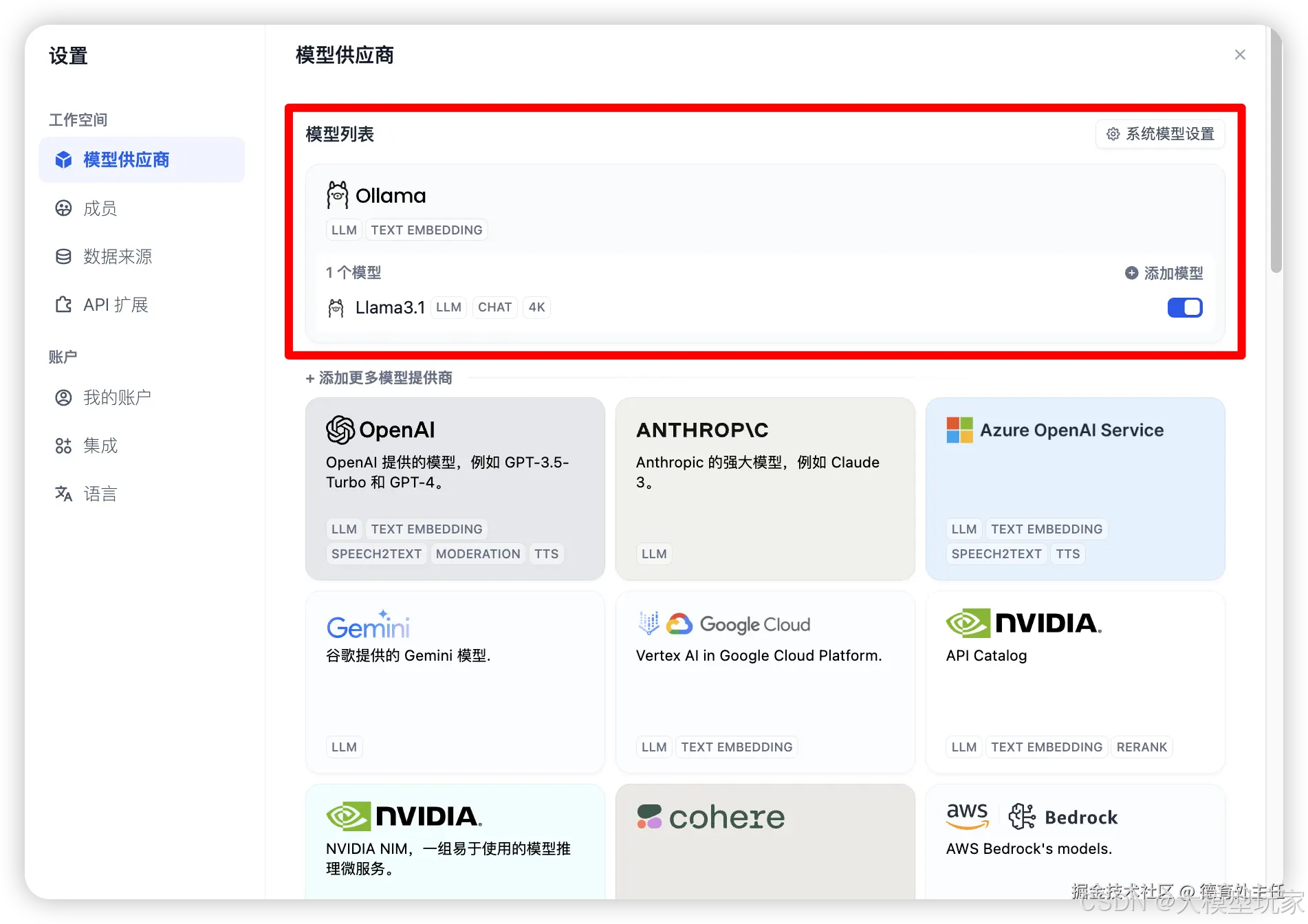This screenshot has width=1308, height=924.
Task: Click the gear icon on 系统模型设置
Action: (1113, 134)
